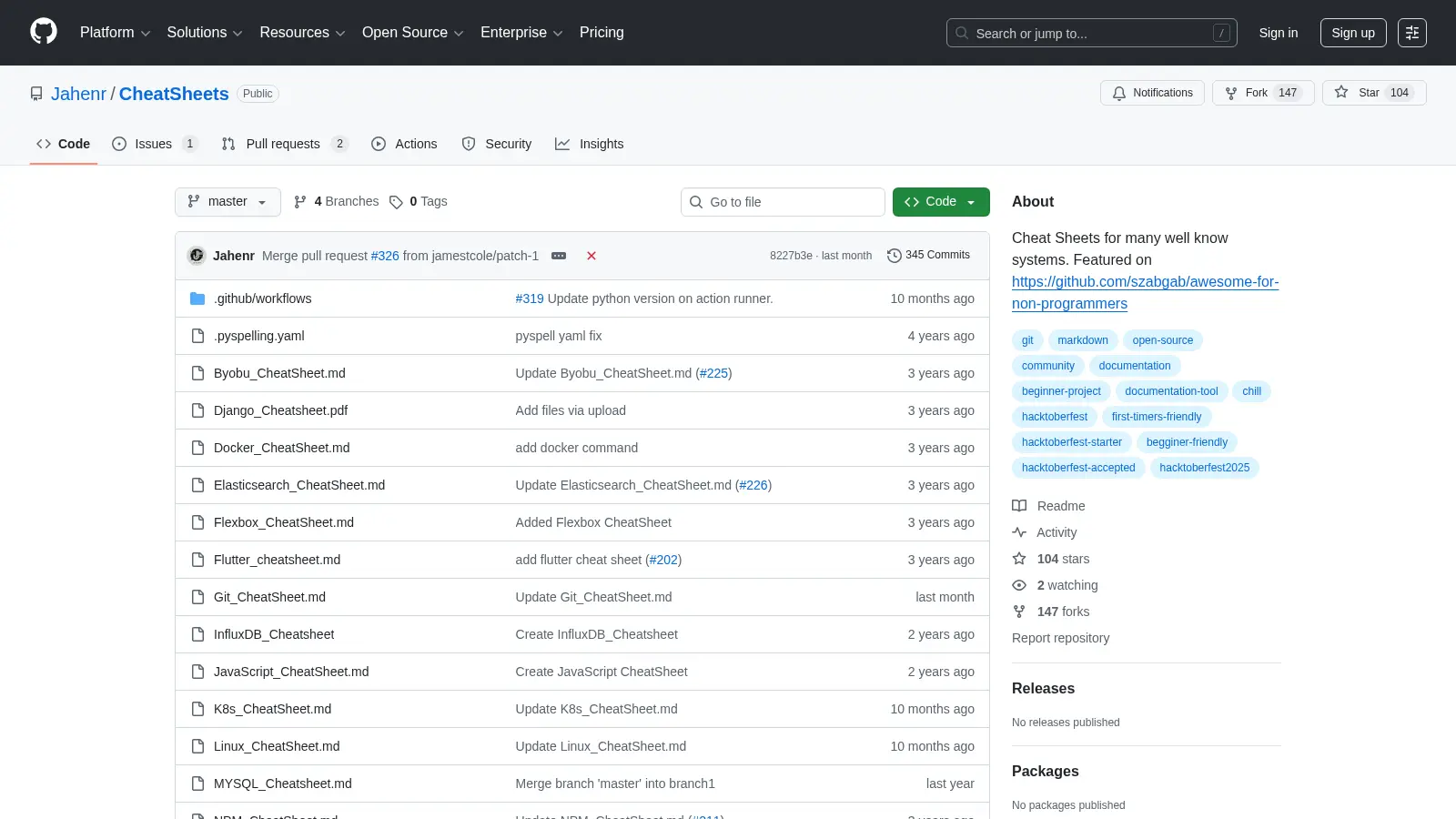Switch to the Code tab
1456x819 pixels.
point(64,144)
